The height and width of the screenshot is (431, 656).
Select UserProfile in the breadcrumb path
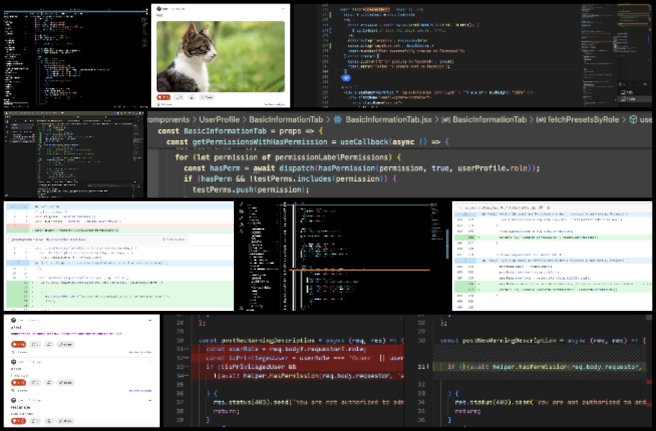tap(219, 120)
